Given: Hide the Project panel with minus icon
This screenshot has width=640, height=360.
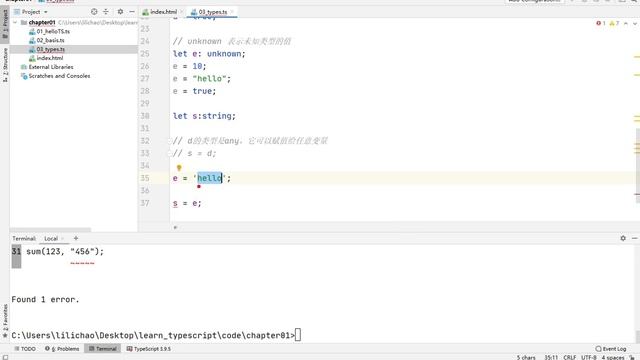Looking at the screenshot, I should (x=132, y=12).
